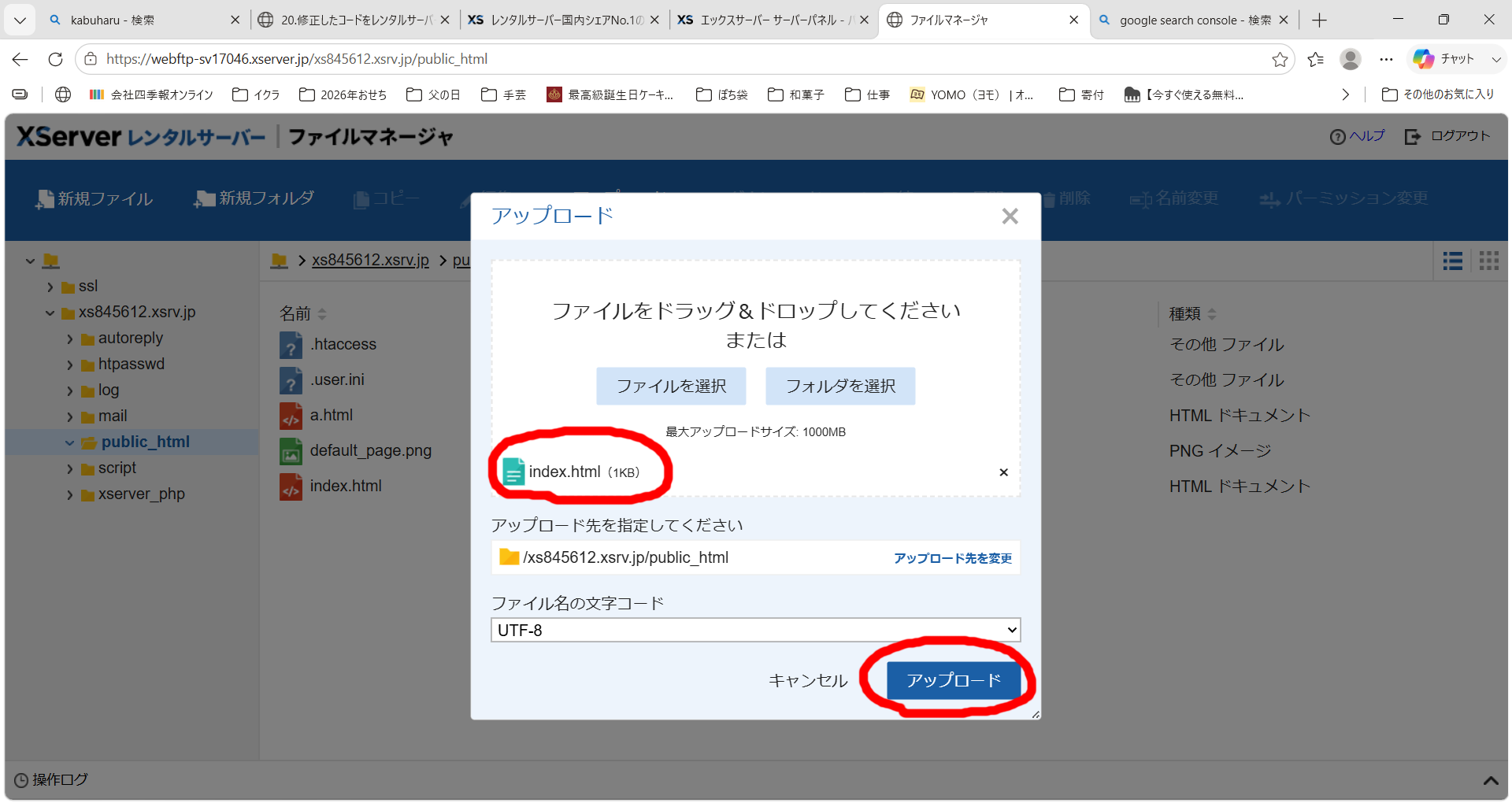Remove index.html from upload queue

coord(1003,472)
